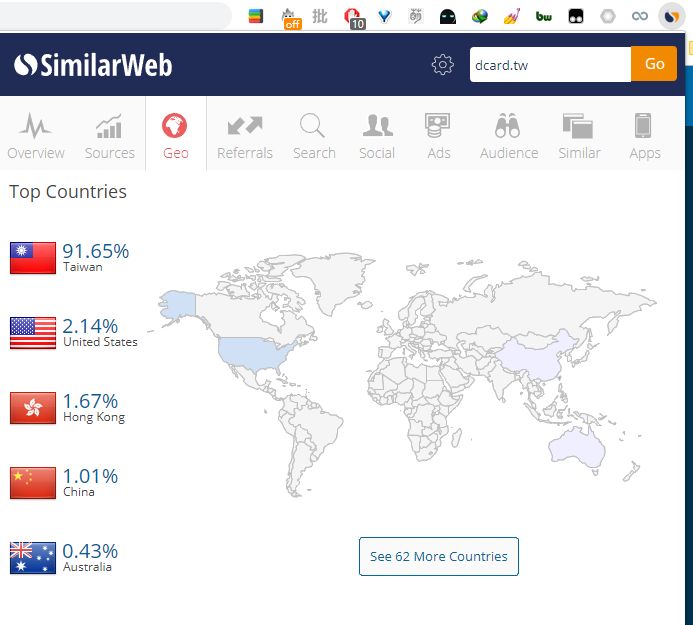Click the SimilarWeb extension icon in browser toolbar
Screen dimensions: 693x625
tap(672, 16)
